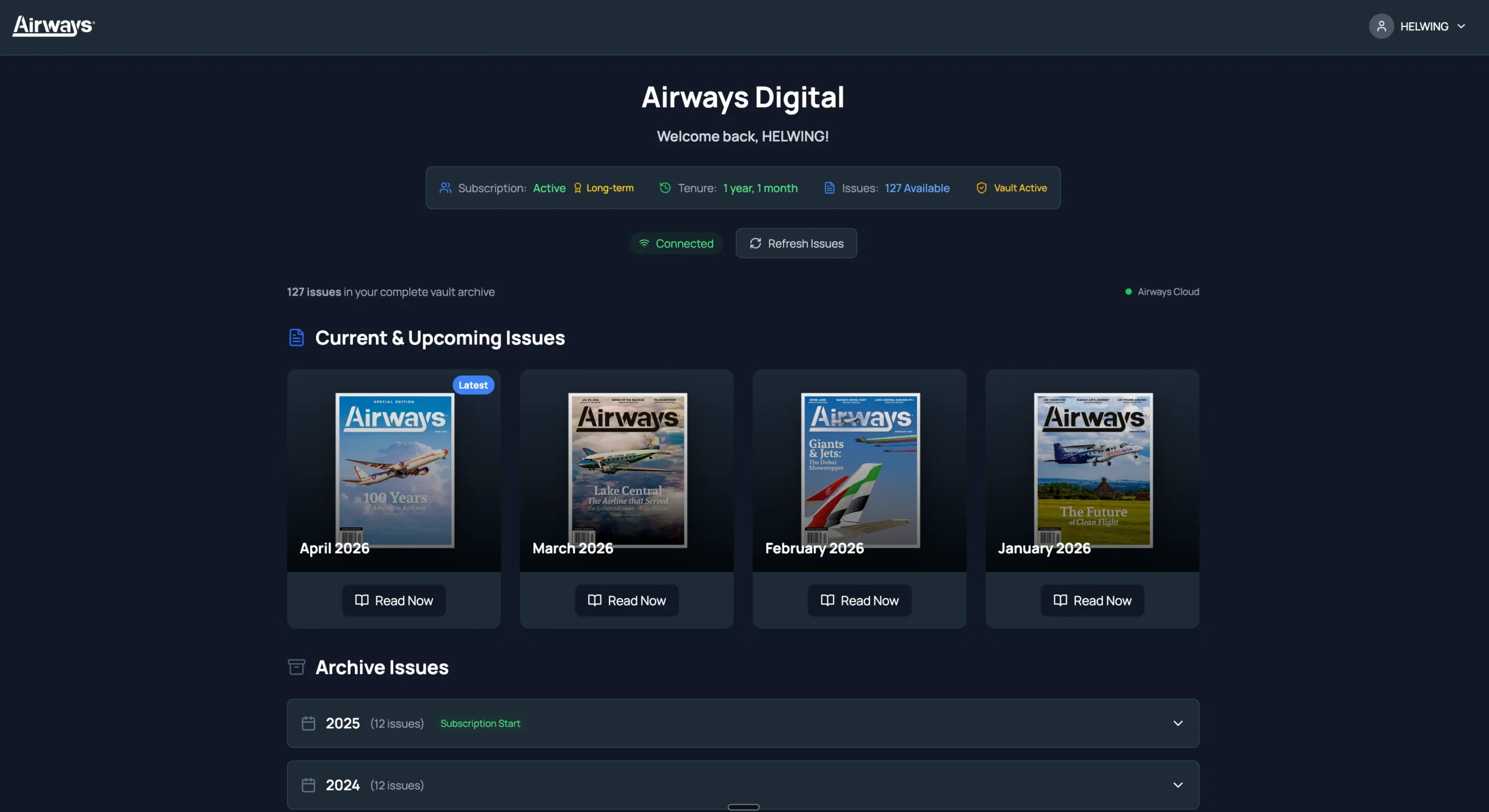Click the Active subscription status text

[x=549, y=188]
